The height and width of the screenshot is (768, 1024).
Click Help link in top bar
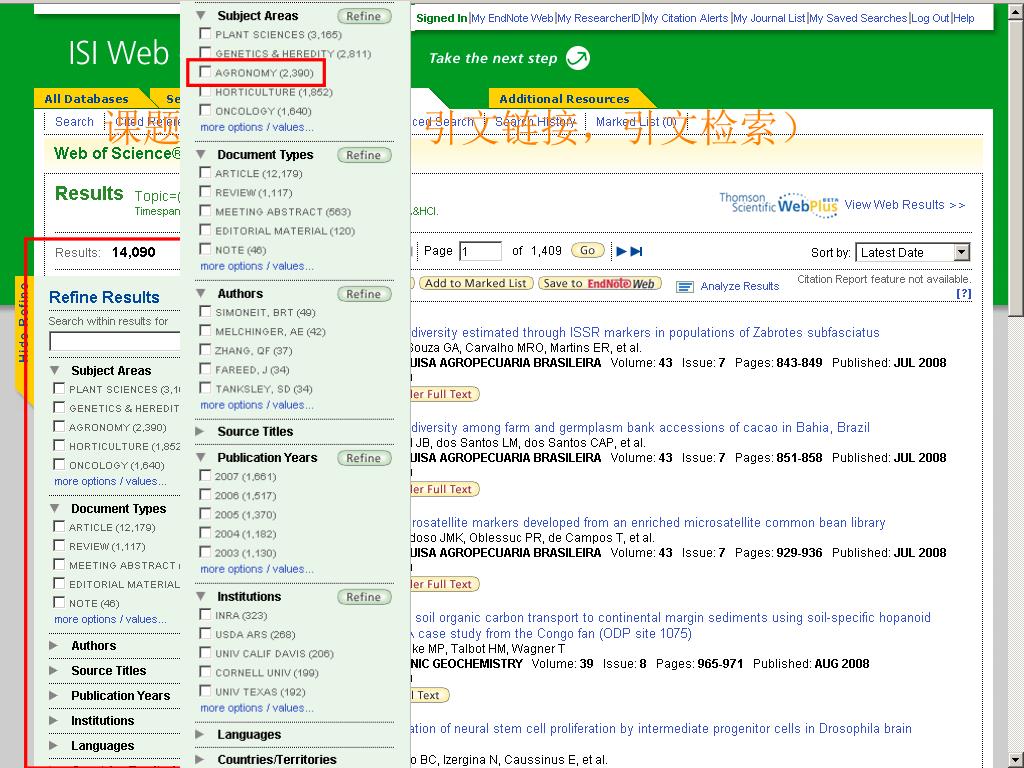[964, 18]
